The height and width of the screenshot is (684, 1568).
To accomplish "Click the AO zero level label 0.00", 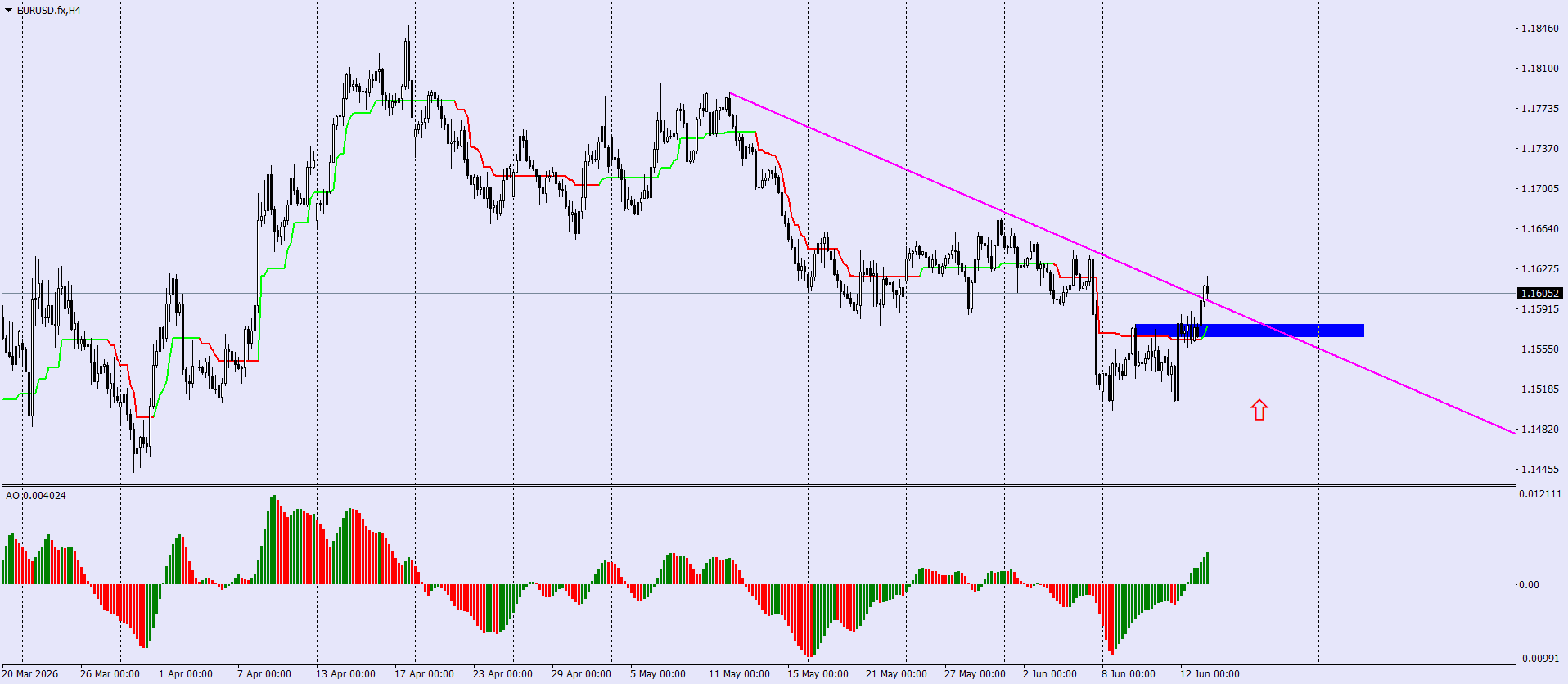I will (x=1529, y=585).
